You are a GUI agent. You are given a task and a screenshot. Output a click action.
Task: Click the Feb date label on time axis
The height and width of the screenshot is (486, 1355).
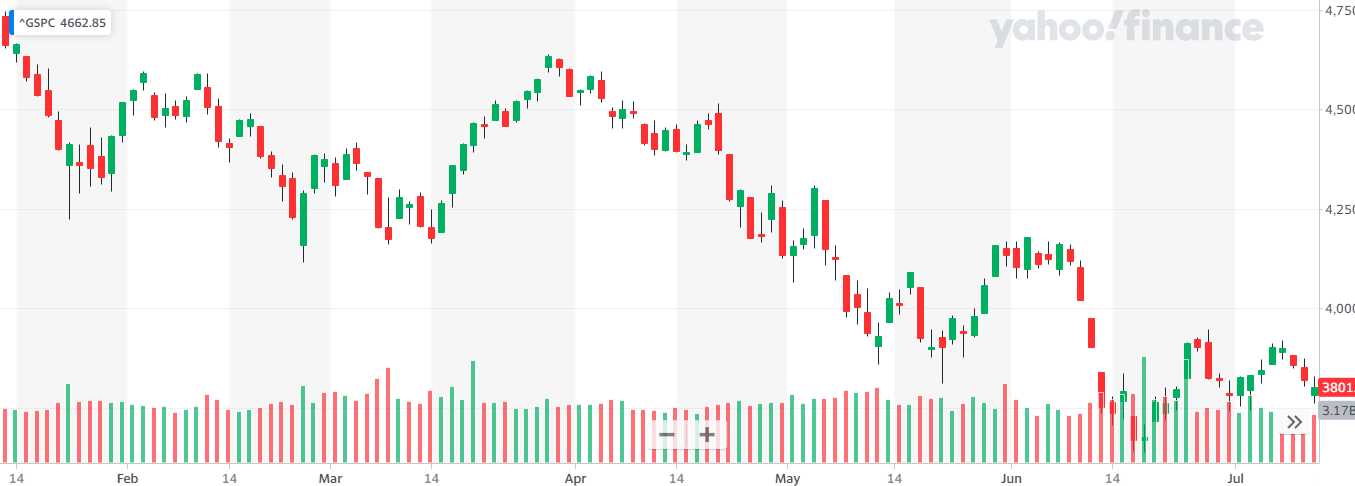click(x=127, y=477)
